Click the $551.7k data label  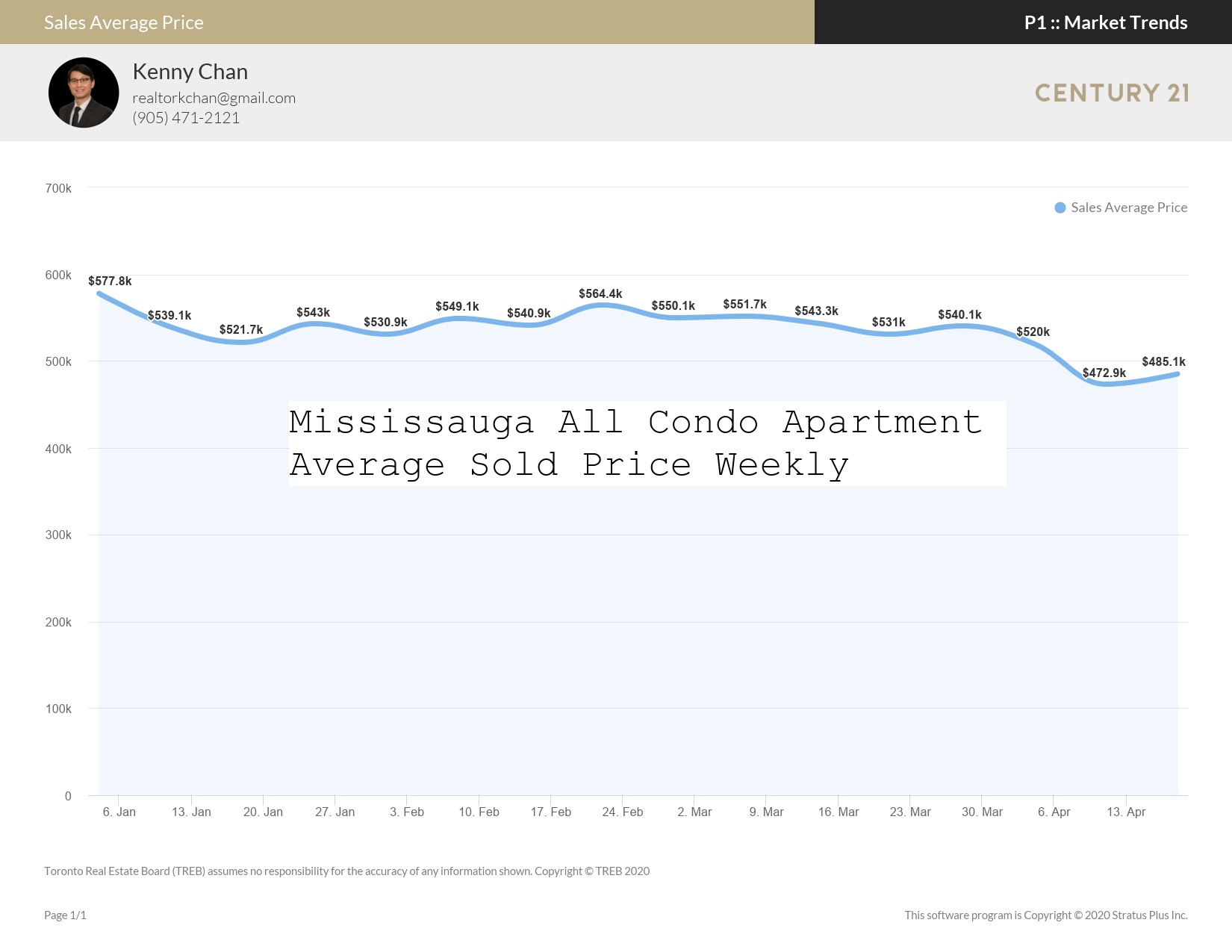click(744, 304)
